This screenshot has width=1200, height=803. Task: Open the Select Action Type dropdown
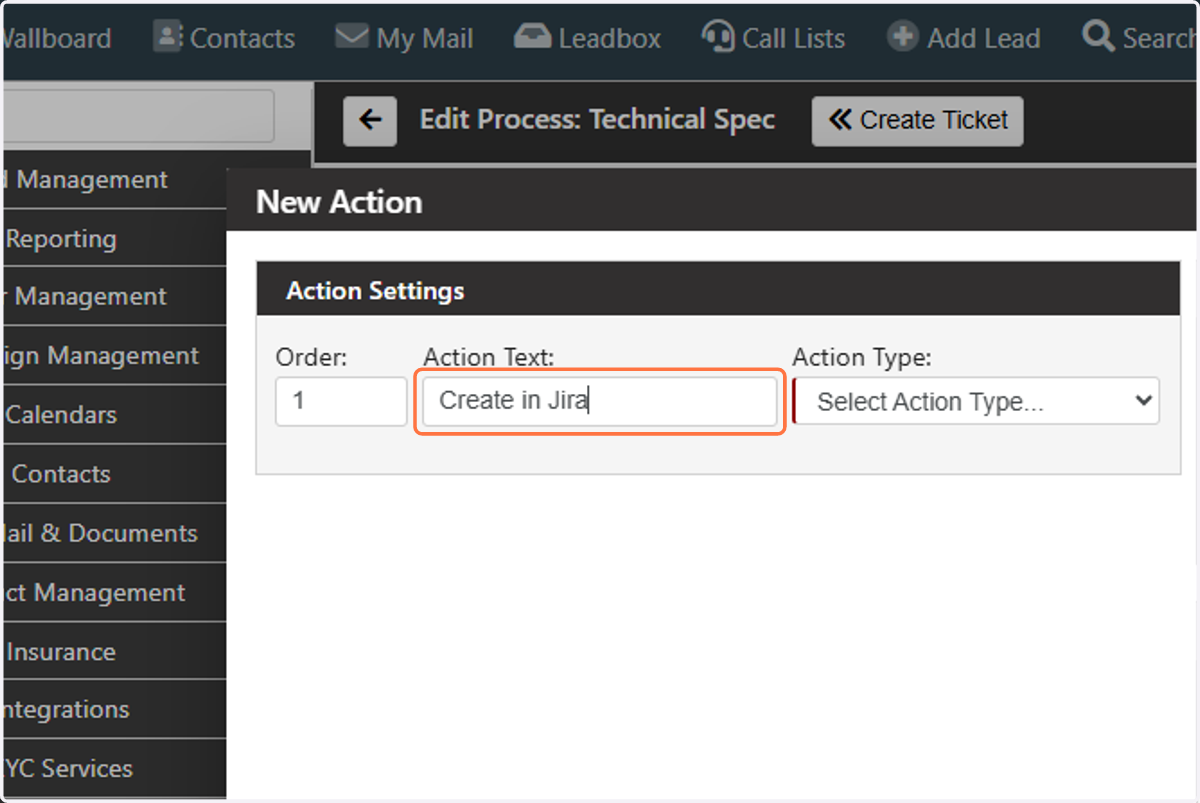pyautogui.click(x=976, y=401)
